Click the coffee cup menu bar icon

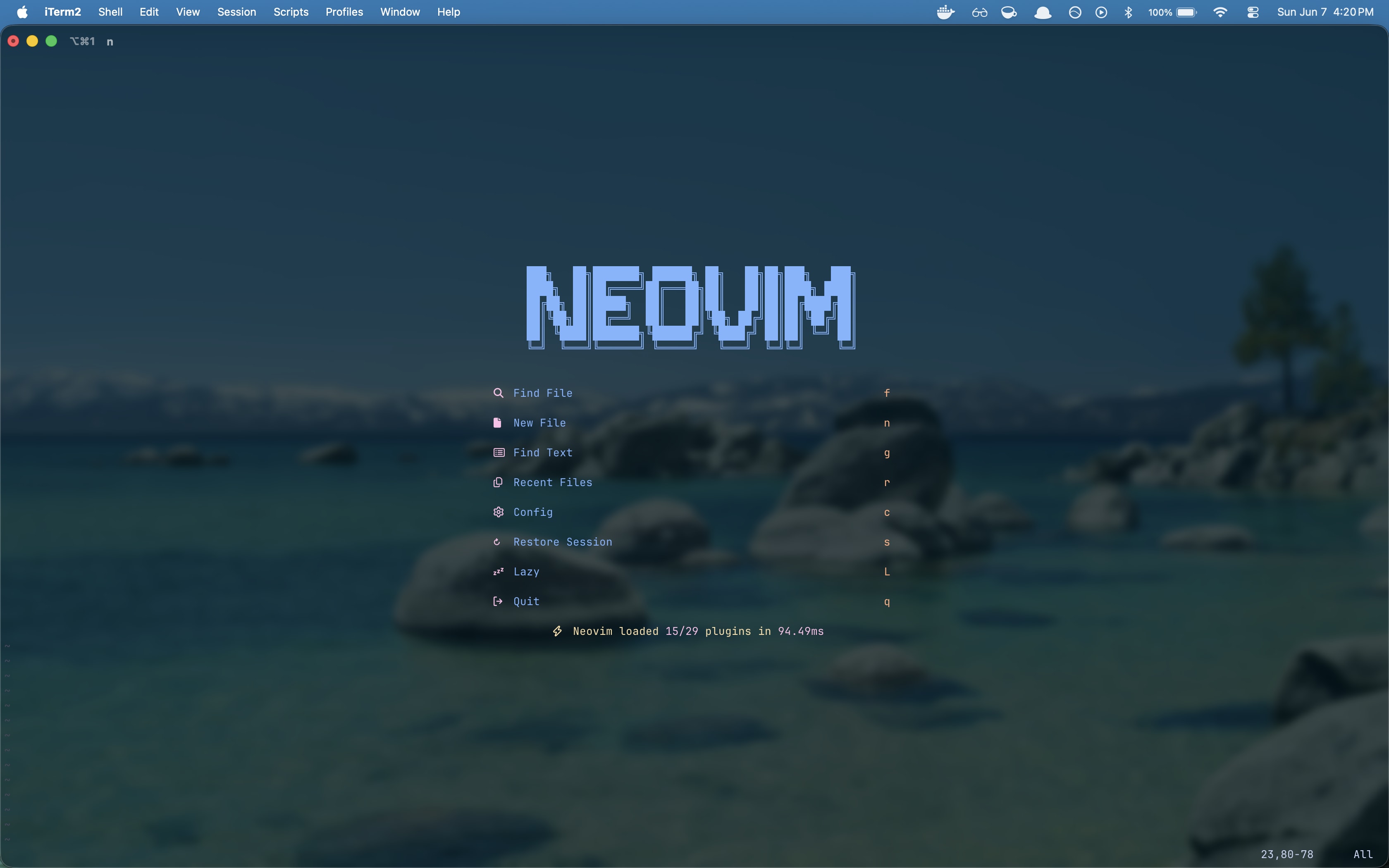pos(1008,12)
